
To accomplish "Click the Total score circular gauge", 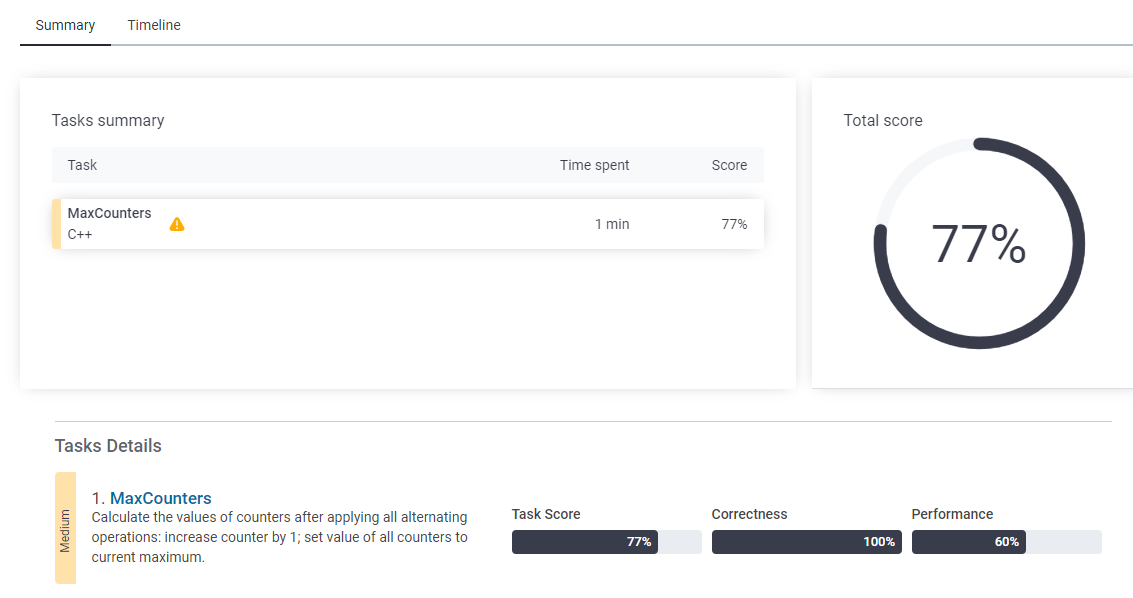I will tap(979, 243).
